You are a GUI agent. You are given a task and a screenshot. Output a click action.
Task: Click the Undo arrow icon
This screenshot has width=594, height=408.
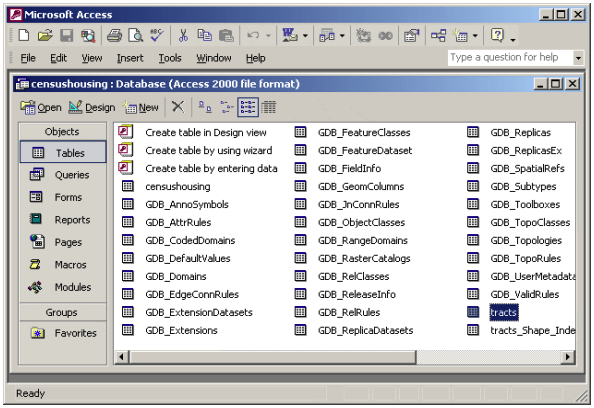[253, 36]
